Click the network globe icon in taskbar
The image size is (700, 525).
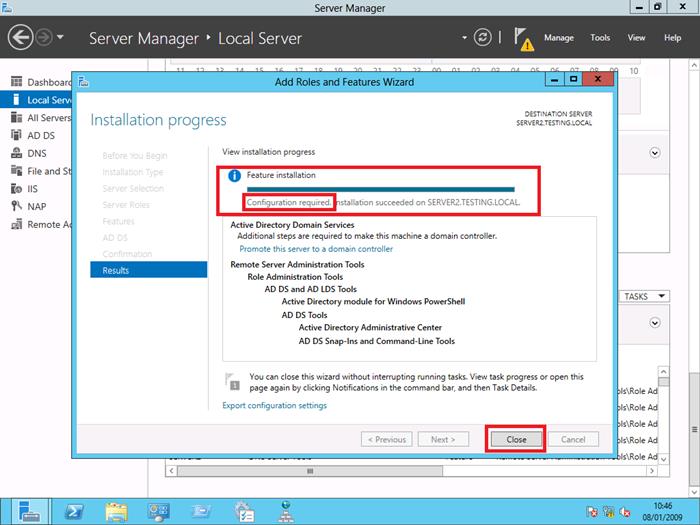click(286, 512)
